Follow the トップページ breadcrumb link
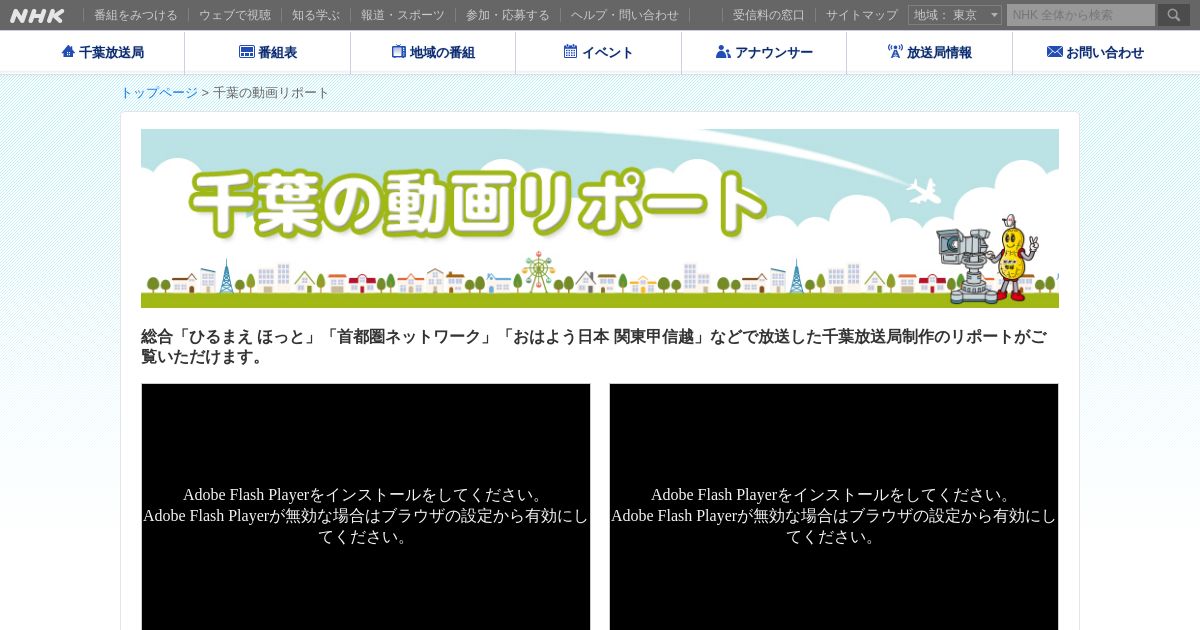Image resolution: width=1200 pixels, height=630 pixels. coord(159,93)
